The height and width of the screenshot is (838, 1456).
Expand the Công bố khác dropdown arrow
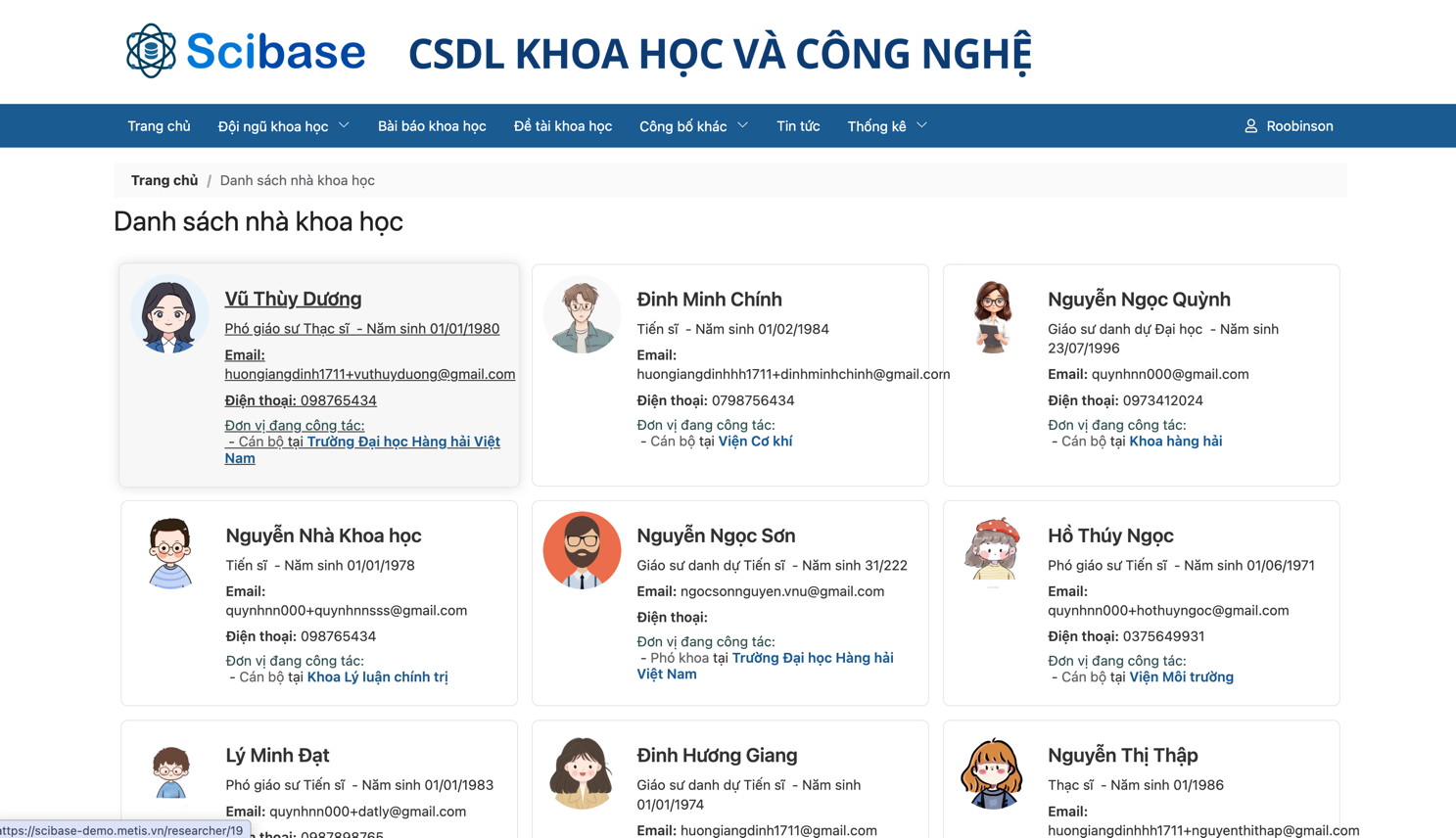coord(742,125)
